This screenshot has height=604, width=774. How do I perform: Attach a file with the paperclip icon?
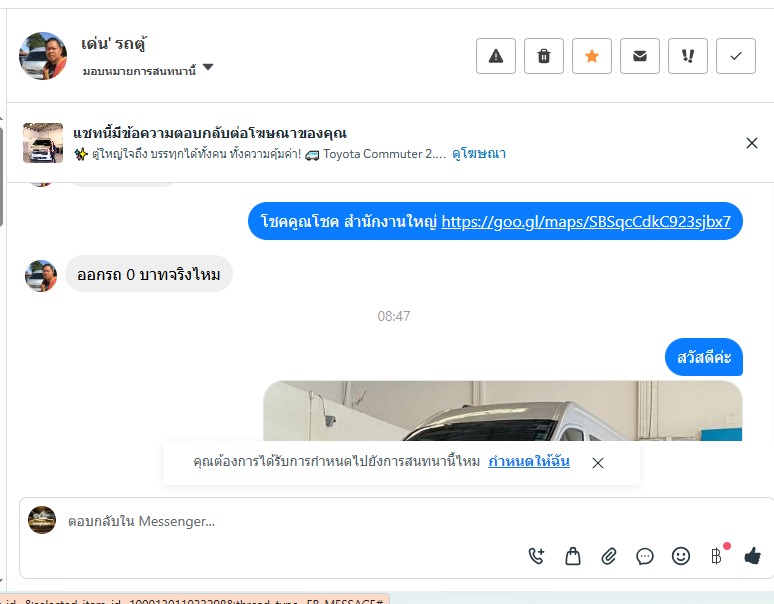[x=609, y=556]
